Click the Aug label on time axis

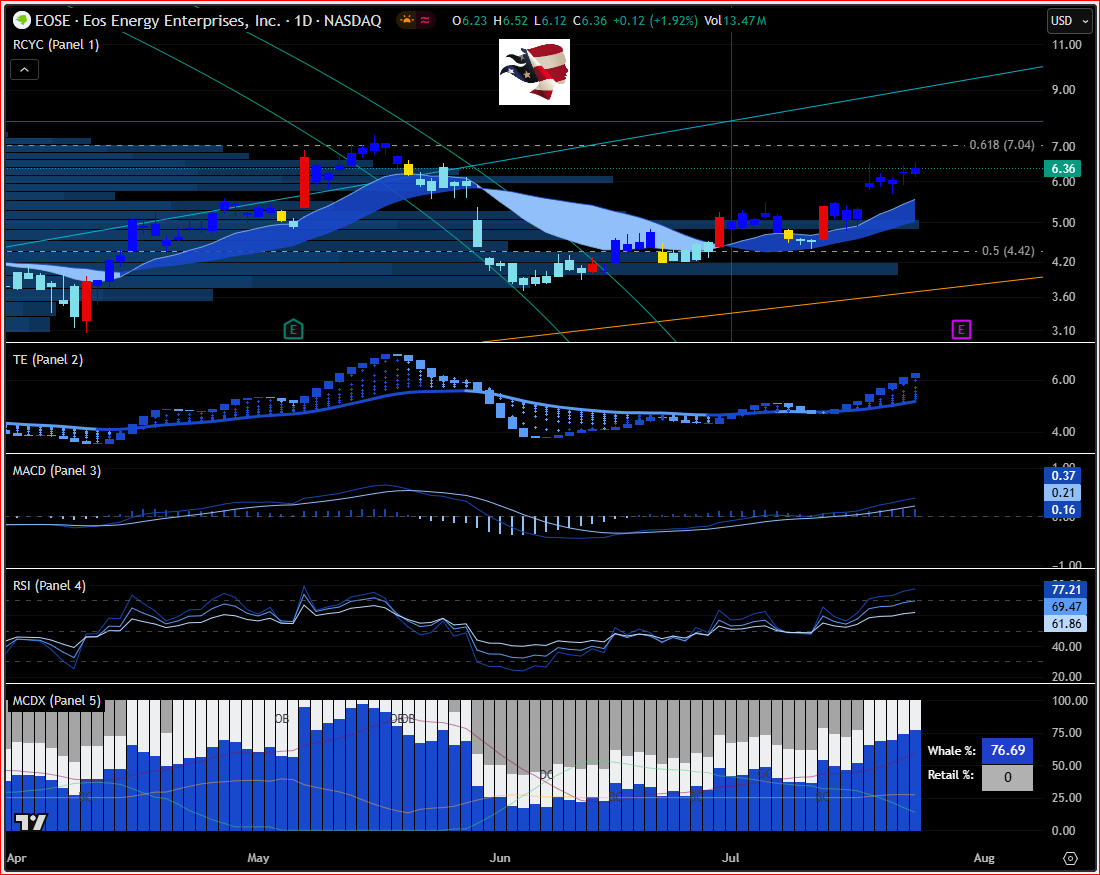coord(984,857)
